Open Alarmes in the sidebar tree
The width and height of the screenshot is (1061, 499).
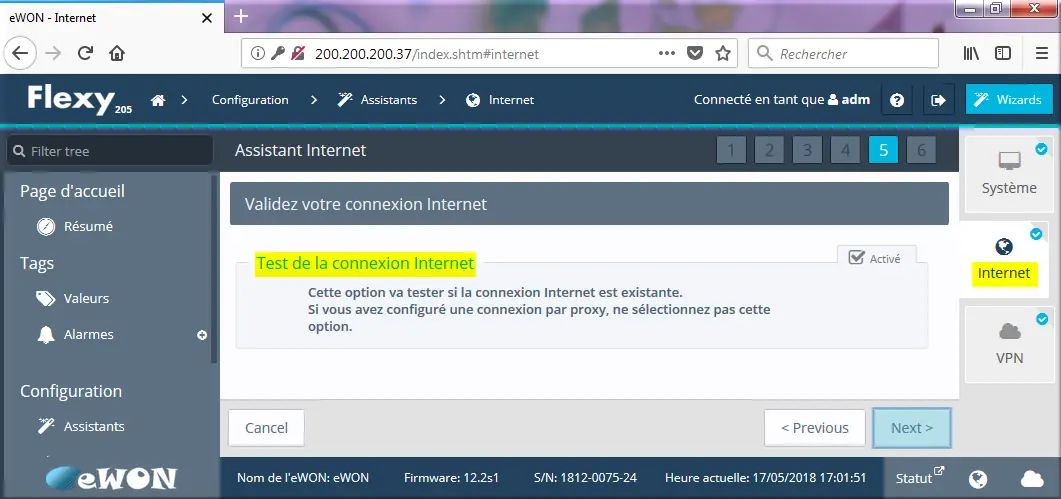coord(75,334)
